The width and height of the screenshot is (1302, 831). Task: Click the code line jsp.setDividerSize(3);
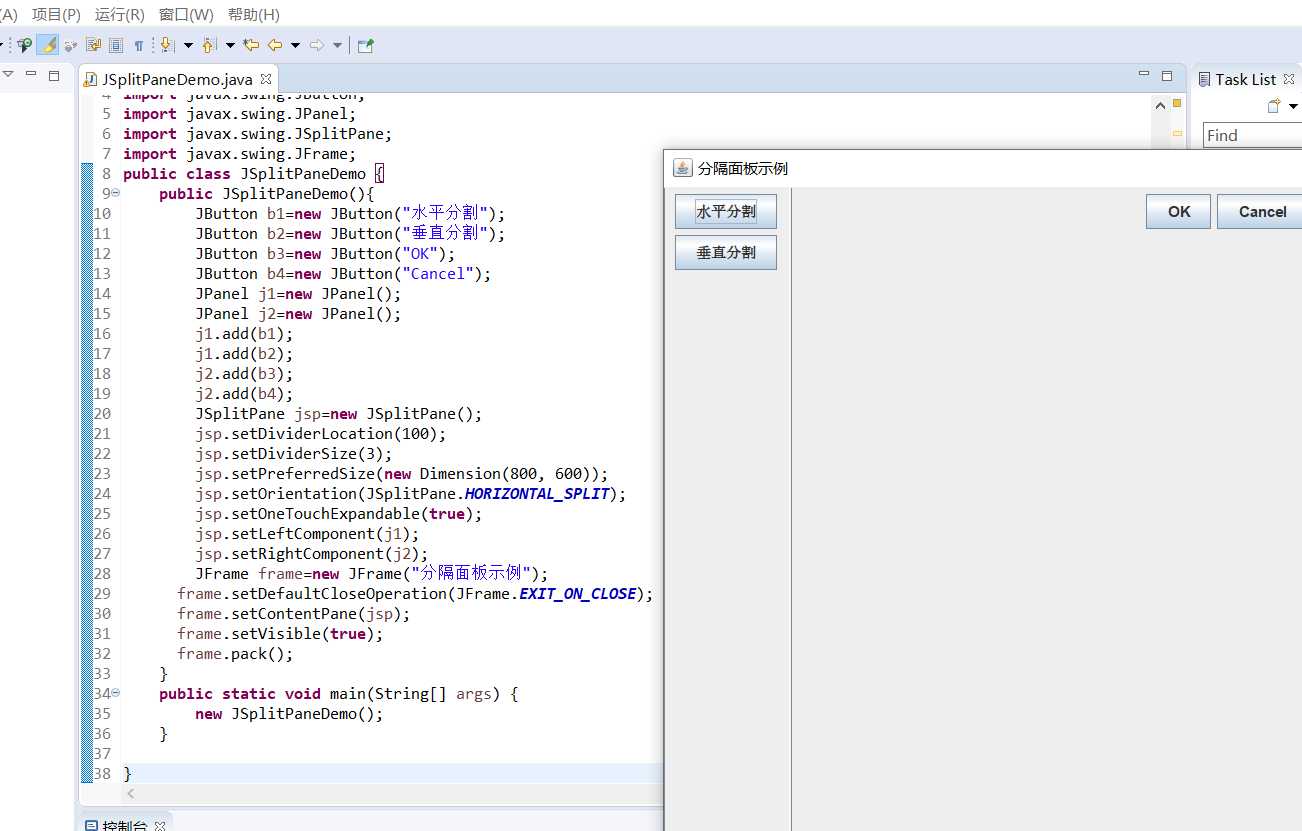pyautogui.click(x=294, y=453)
